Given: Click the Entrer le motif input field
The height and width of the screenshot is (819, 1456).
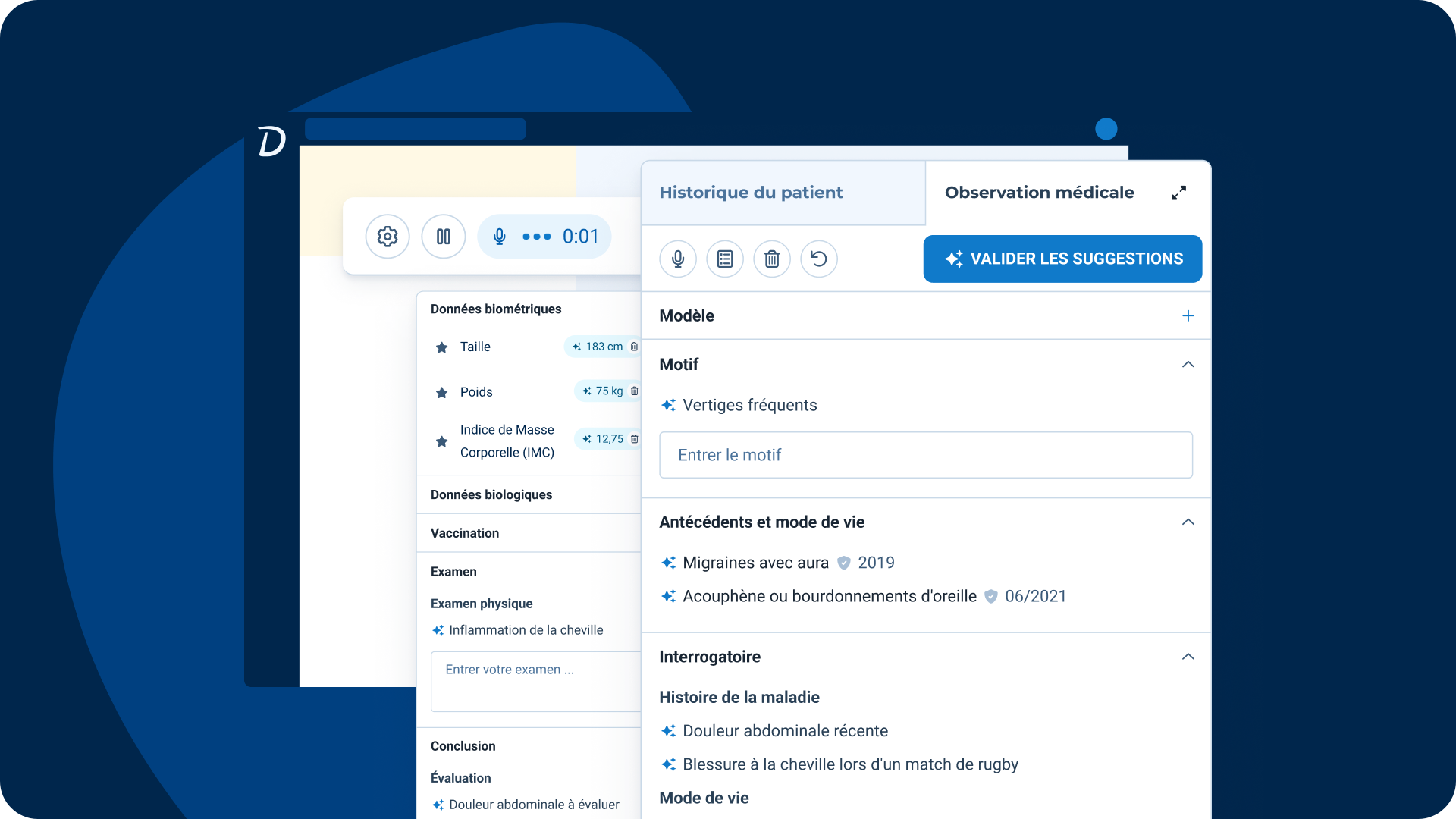Looking at the screenshot, I should (x=925, y=455).
